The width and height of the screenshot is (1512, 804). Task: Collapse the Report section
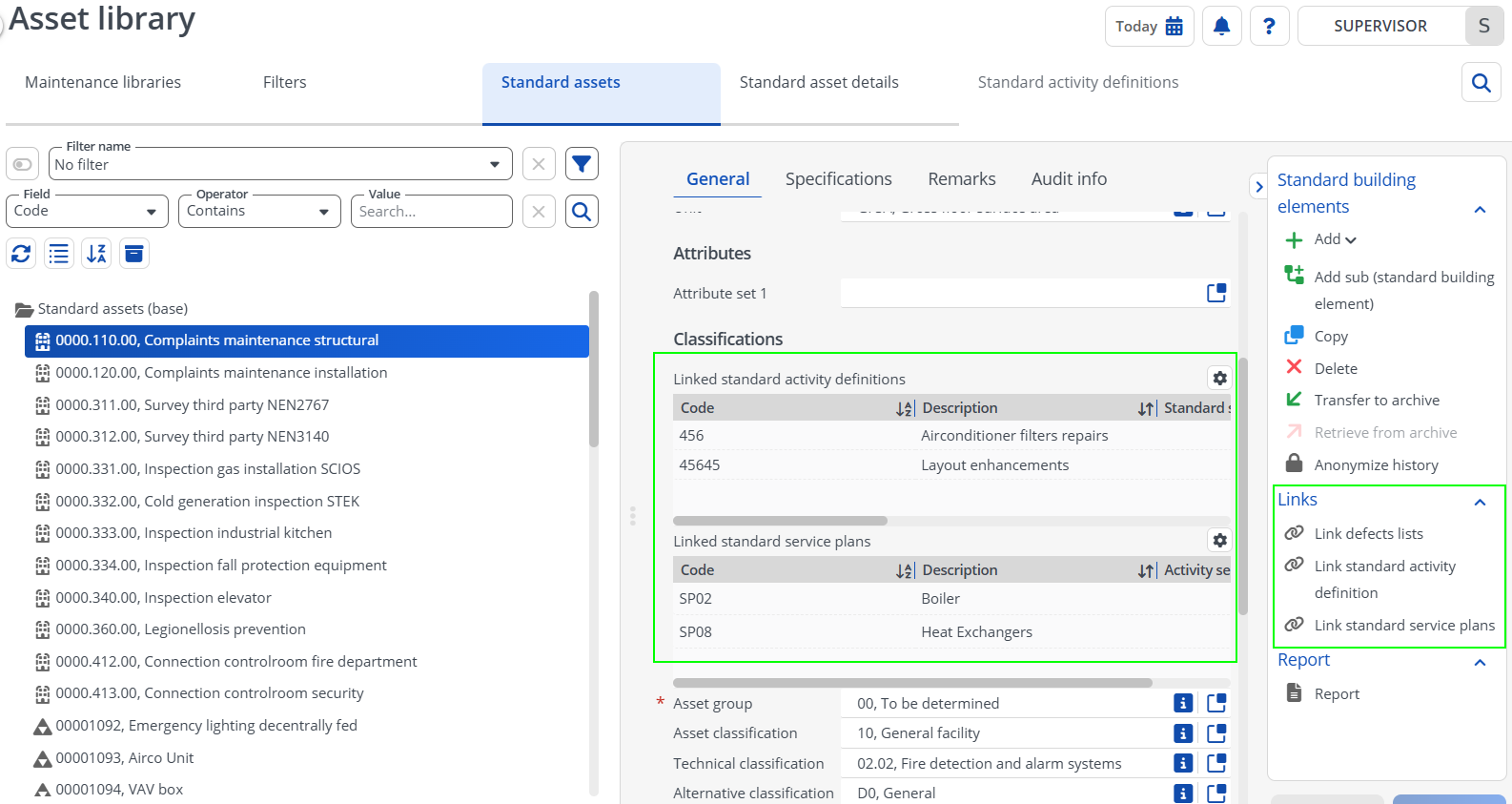click(1480, 663)
